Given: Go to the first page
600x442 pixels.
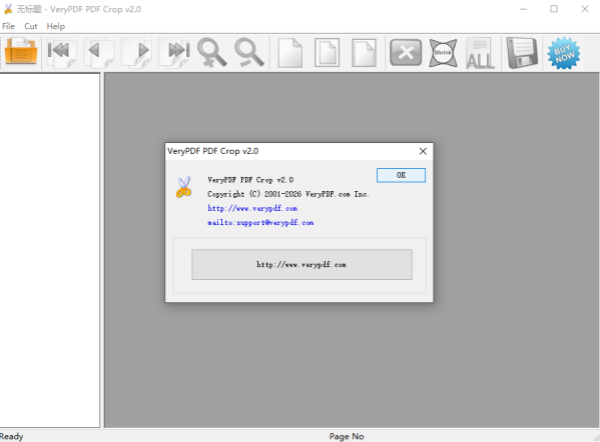Looking at the screenshot, I should tap(61, 52).
